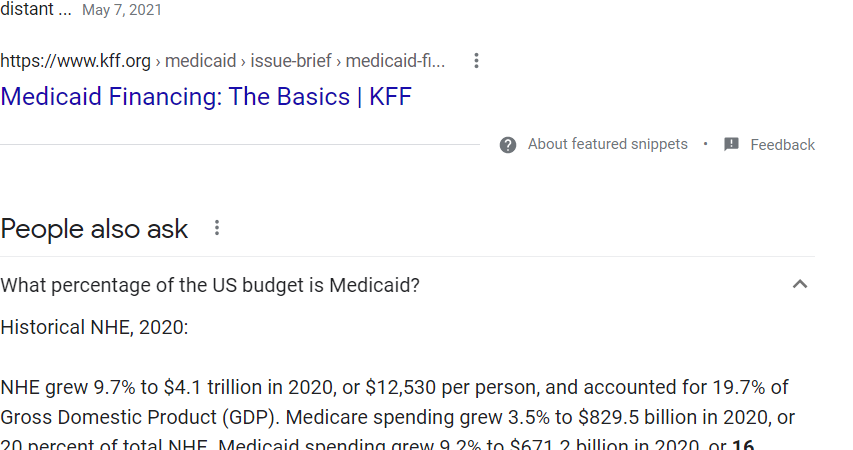The image size is (853, 450).
Task: Collapse the Medicaid budget percentage question
Action: tap(407, 285)
